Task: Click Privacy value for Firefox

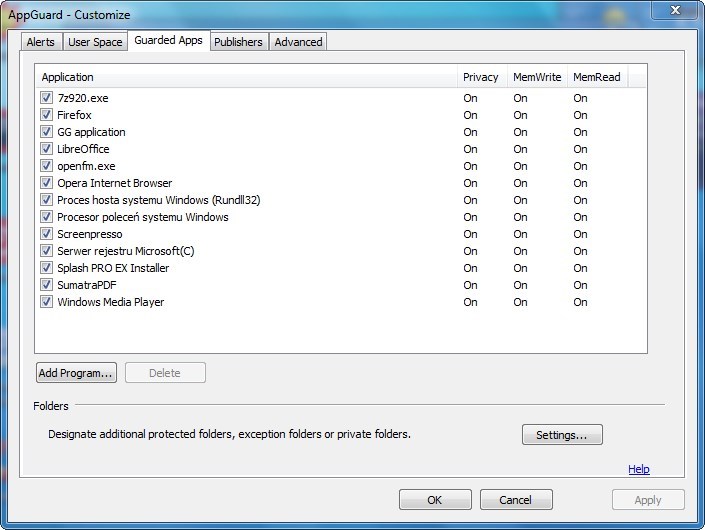Action: 470,115
